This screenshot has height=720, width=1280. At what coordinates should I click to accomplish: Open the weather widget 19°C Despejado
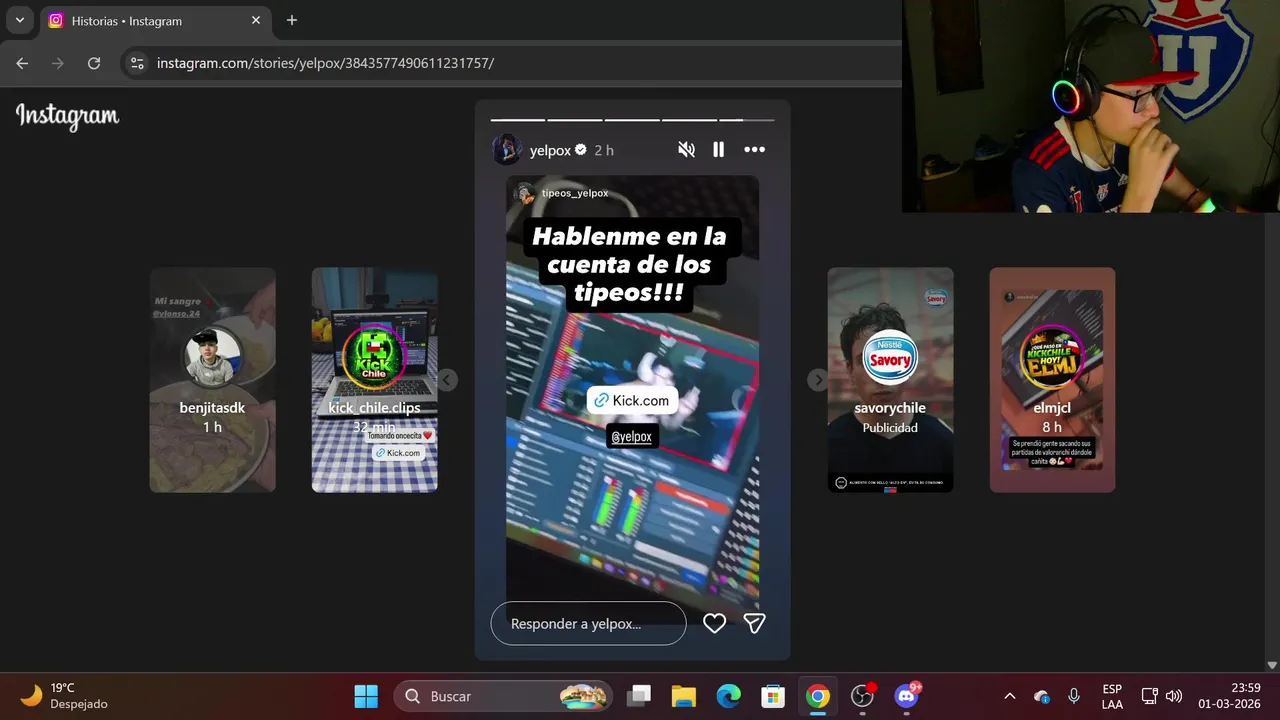(x=64, y=696)
